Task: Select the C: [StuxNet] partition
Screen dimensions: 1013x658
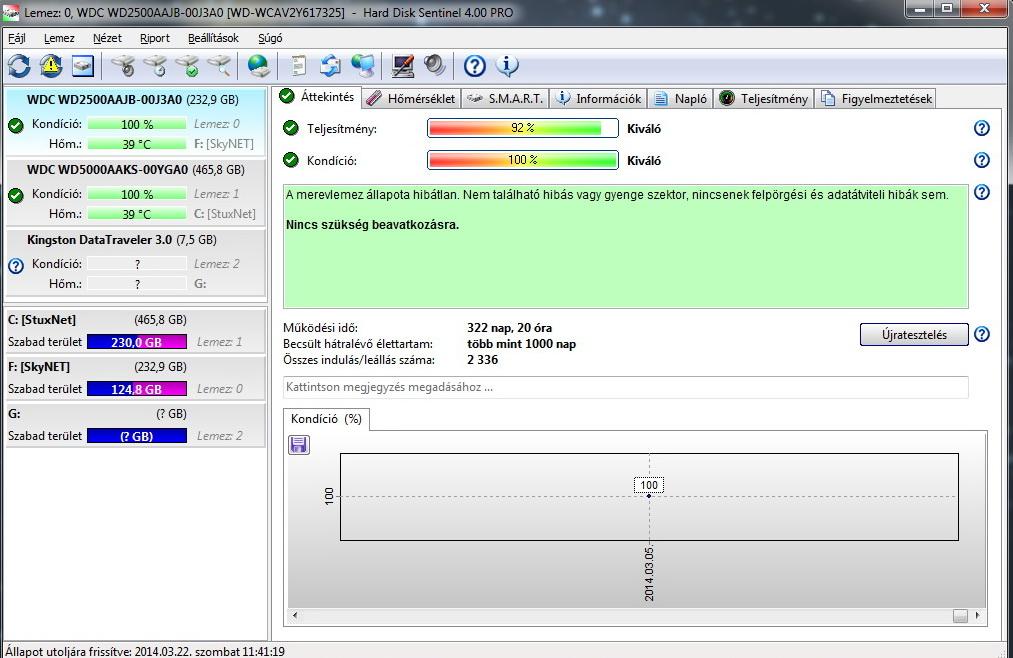Action: pyautogui.click(x=134, y=331)
